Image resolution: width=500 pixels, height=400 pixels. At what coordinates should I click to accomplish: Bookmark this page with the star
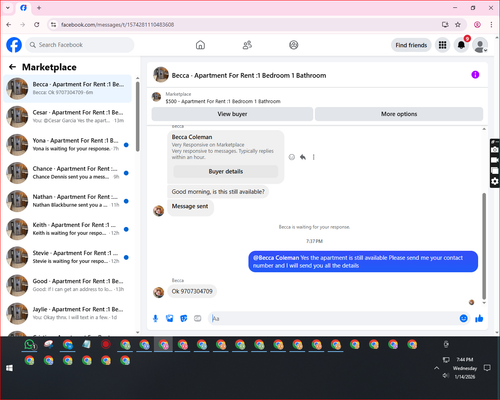pyautogui.click(x=458, y=25)
